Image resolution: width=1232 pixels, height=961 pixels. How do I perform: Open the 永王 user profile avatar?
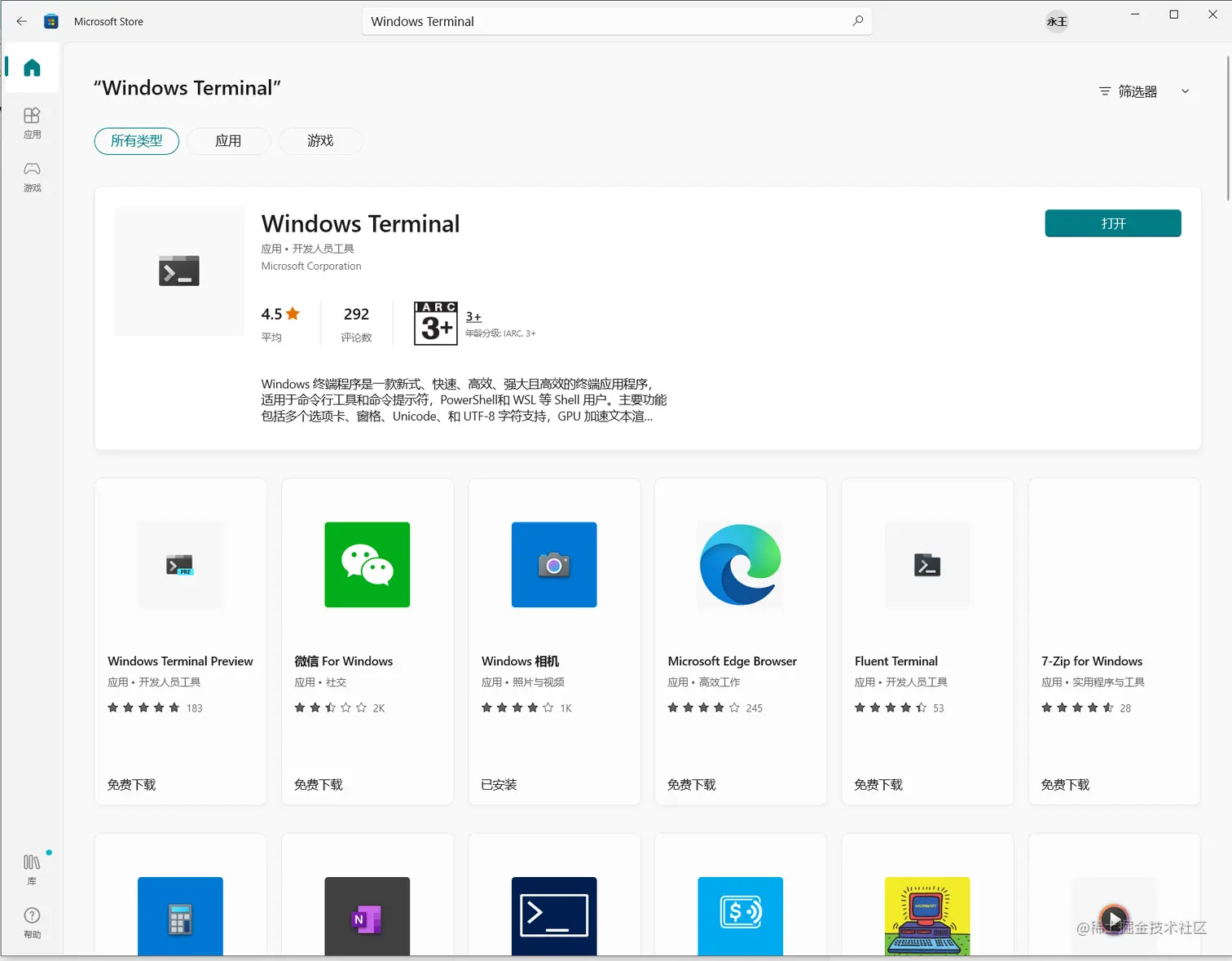pos(1057,22)
